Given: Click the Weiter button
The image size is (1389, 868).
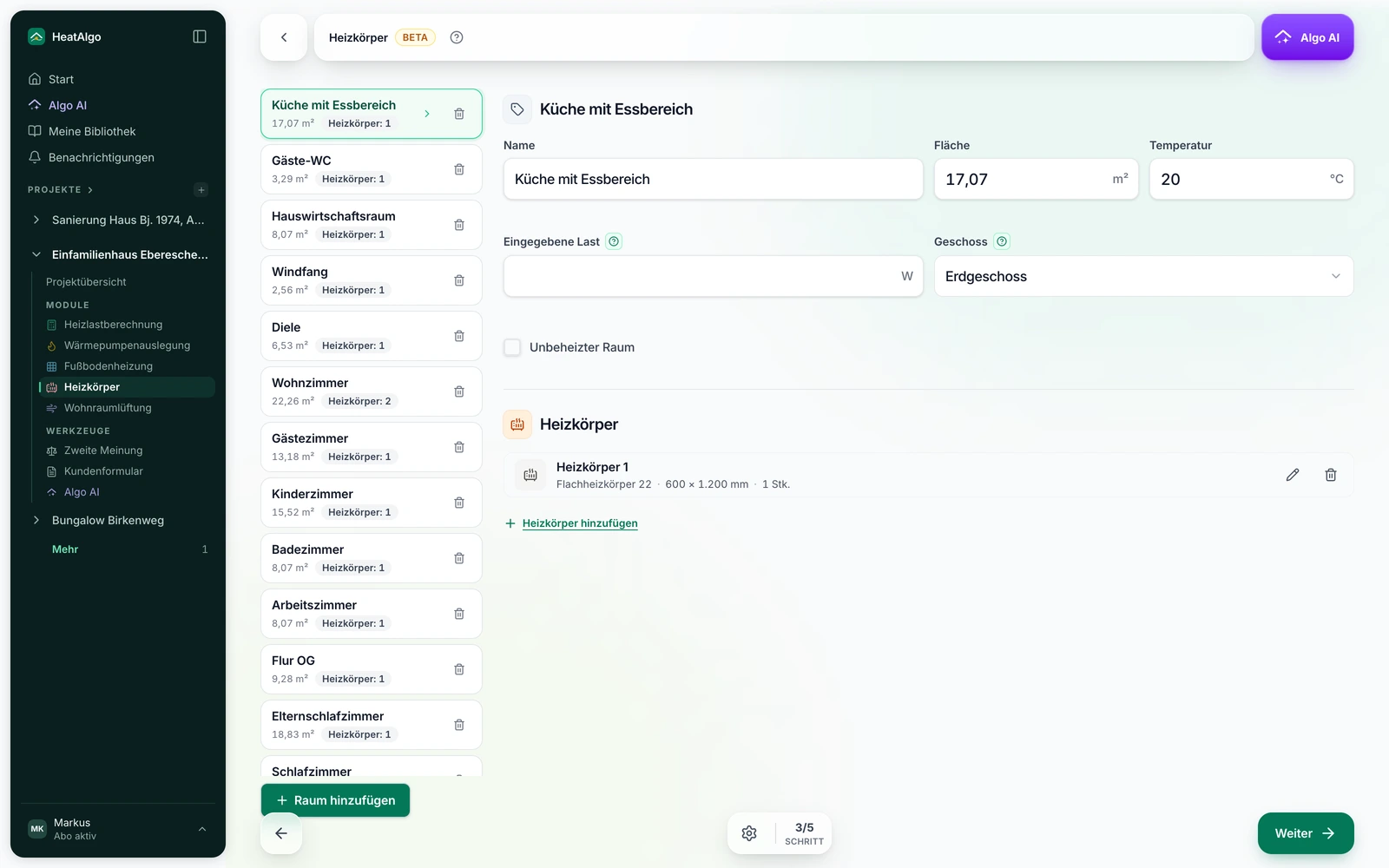Looking at the screenshot, I should (1306, 833).
